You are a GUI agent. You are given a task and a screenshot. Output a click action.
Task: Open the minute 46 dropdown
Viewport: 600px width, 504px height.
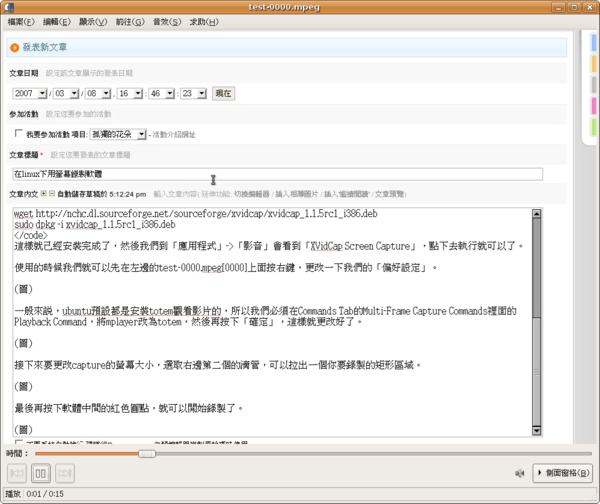pos(161,93)
